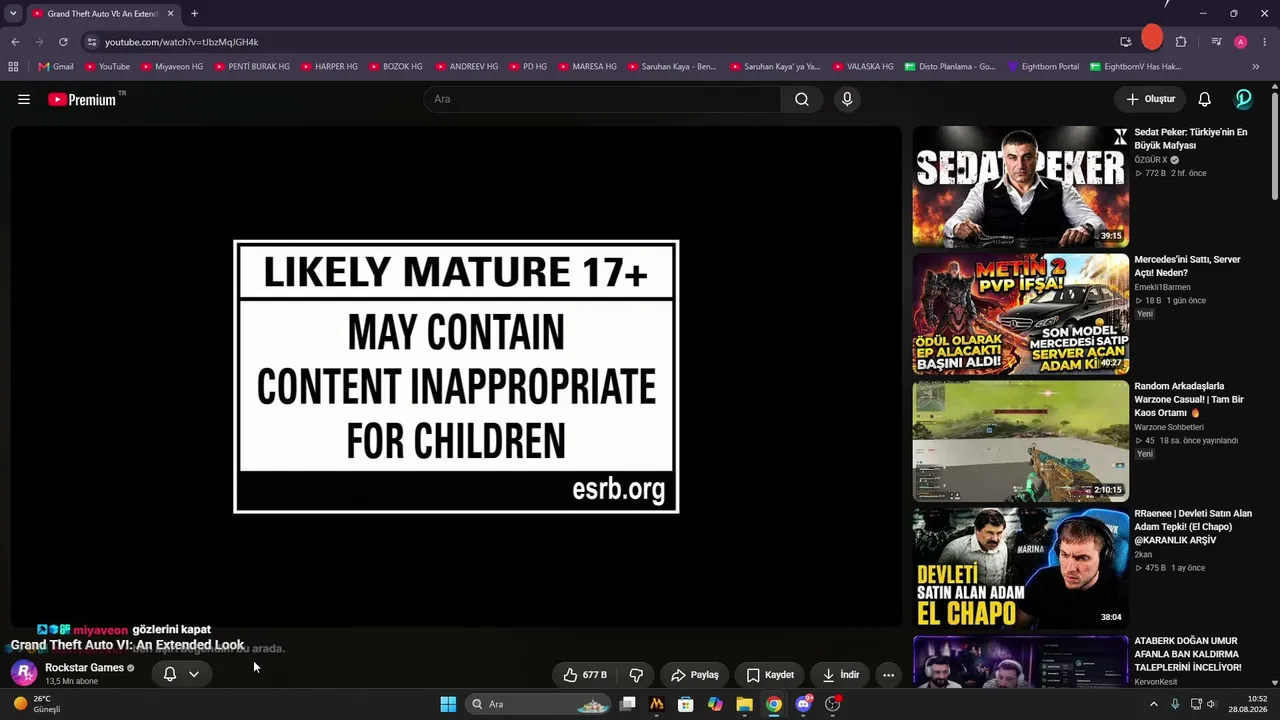
Task: Open the YouTube guide hamburger menu
Action: pyautogui.click(x=24, y=99)
